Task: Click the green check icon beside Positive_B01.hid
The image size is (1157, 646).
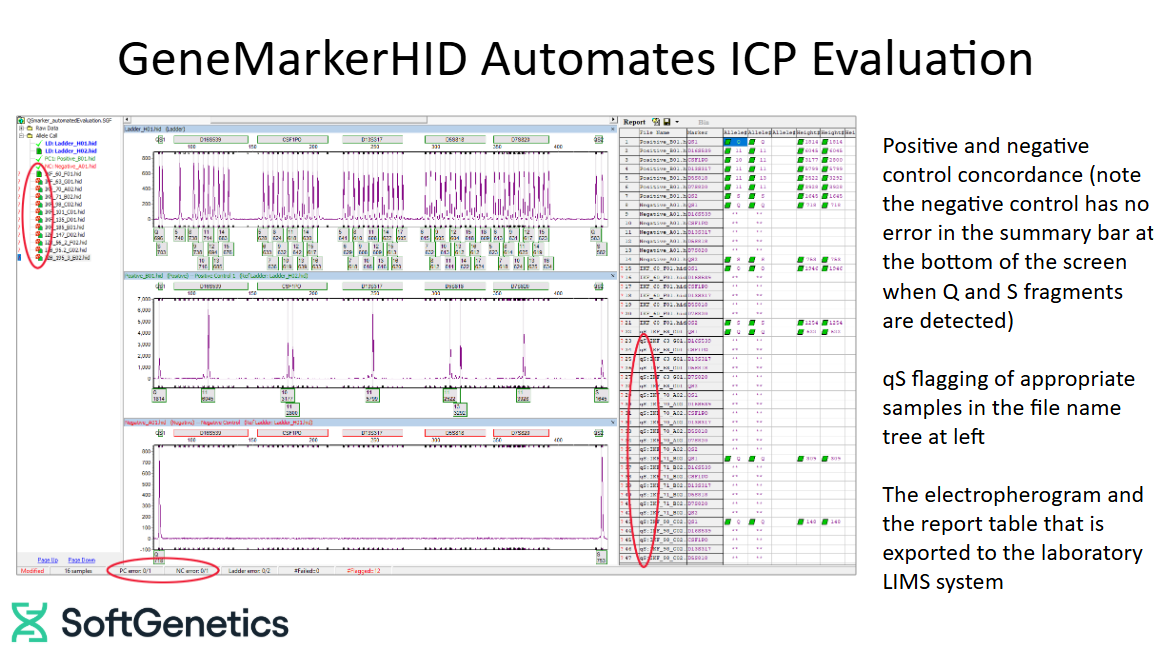Action: click(x=39, y=159)
